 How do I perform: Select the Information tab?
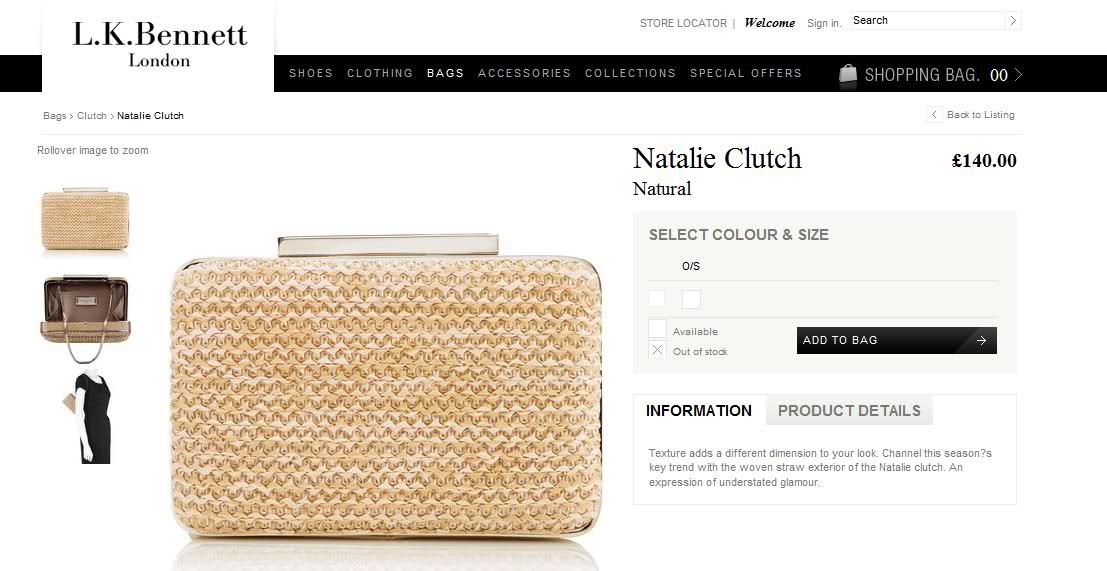click(x=699, y=411)
